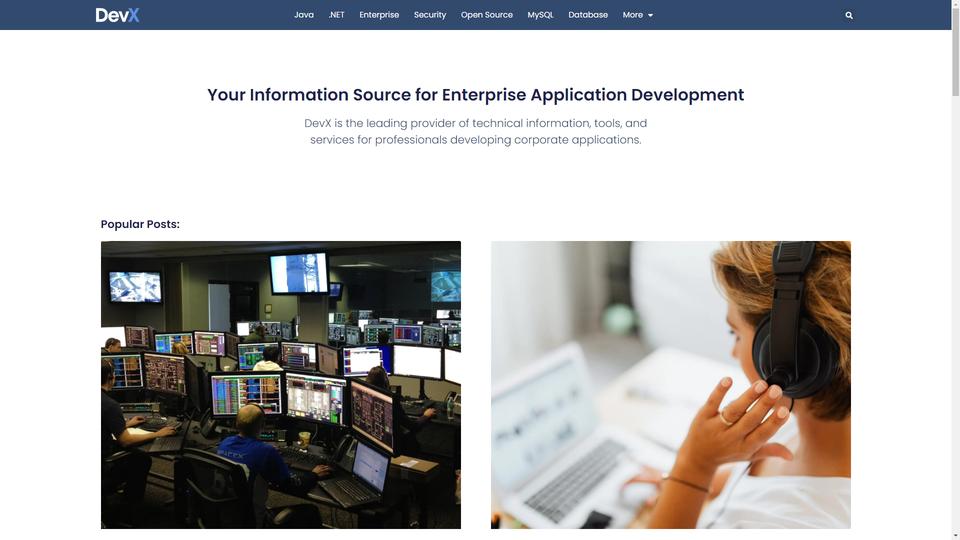Click the DevX logo
Viewport: 960px width, 540px height.
pos(117,15)
